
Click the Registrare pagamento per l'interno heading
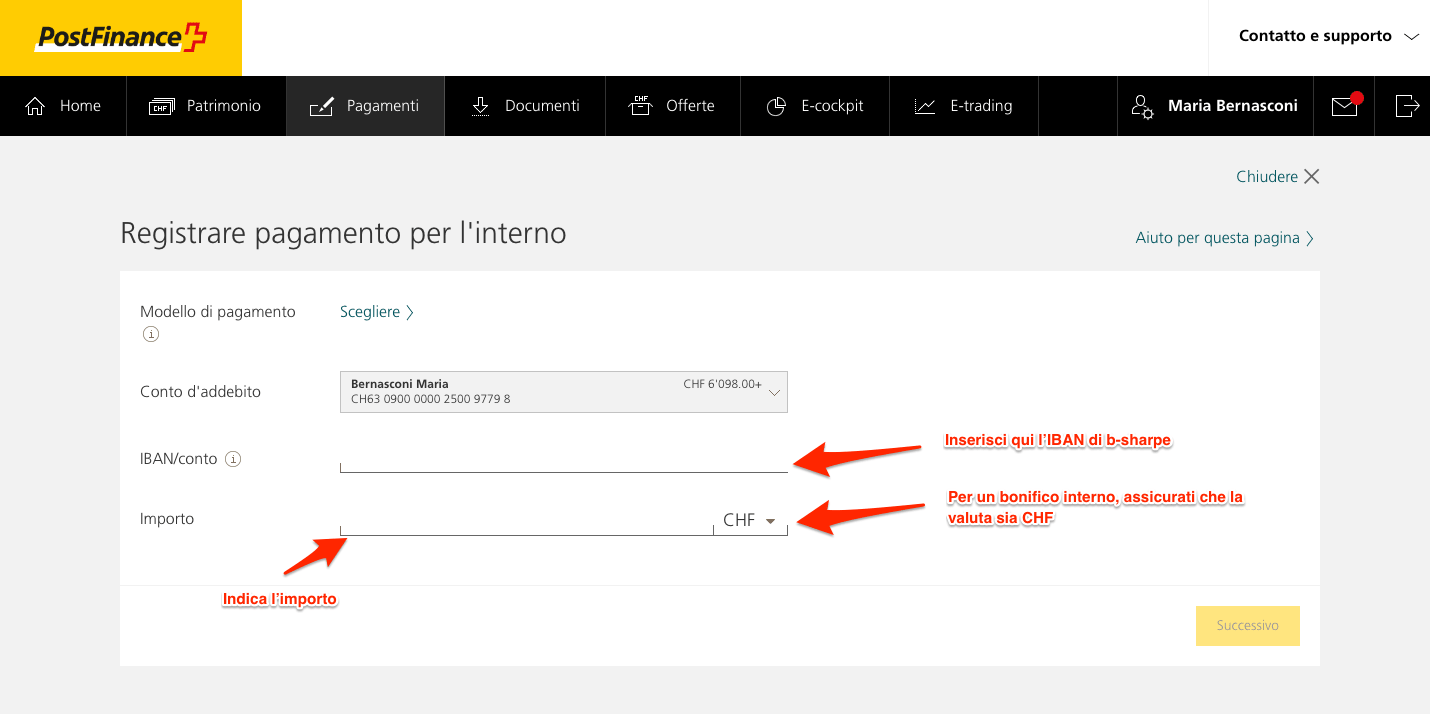343,234
